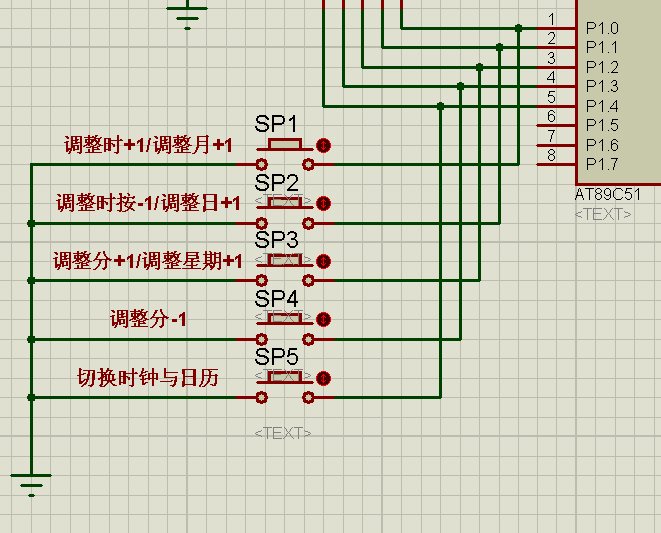This screenshot has height=533, width=661.
Task: Click pin P1.0 label on the chip
Action: [x=602, y=28]
